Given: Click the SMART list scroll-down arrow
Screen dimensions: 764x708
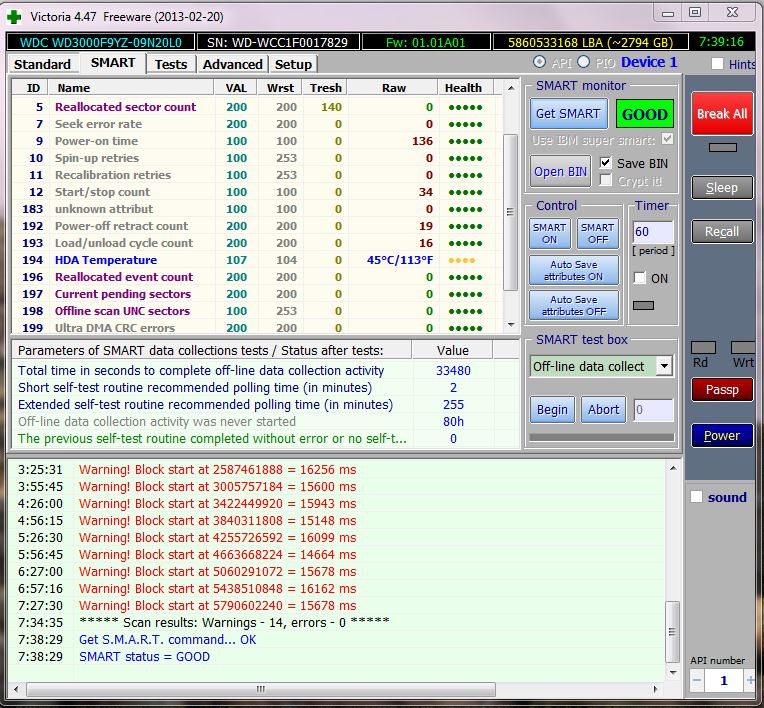Looking at the screenshot, I should pos(511,325).
